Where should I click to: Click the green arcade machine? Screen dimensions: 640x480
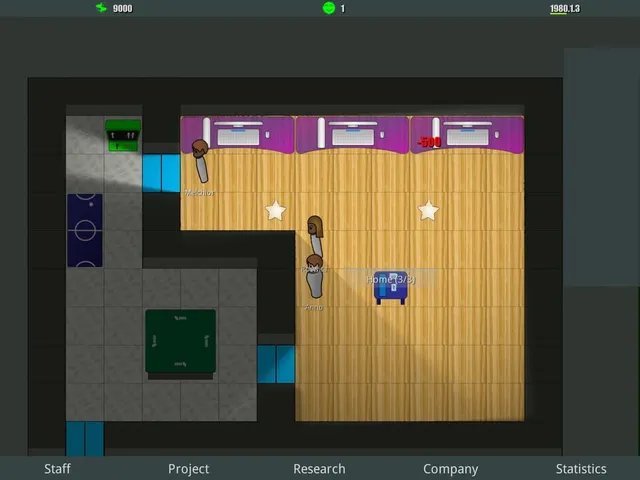click(123, 135)
